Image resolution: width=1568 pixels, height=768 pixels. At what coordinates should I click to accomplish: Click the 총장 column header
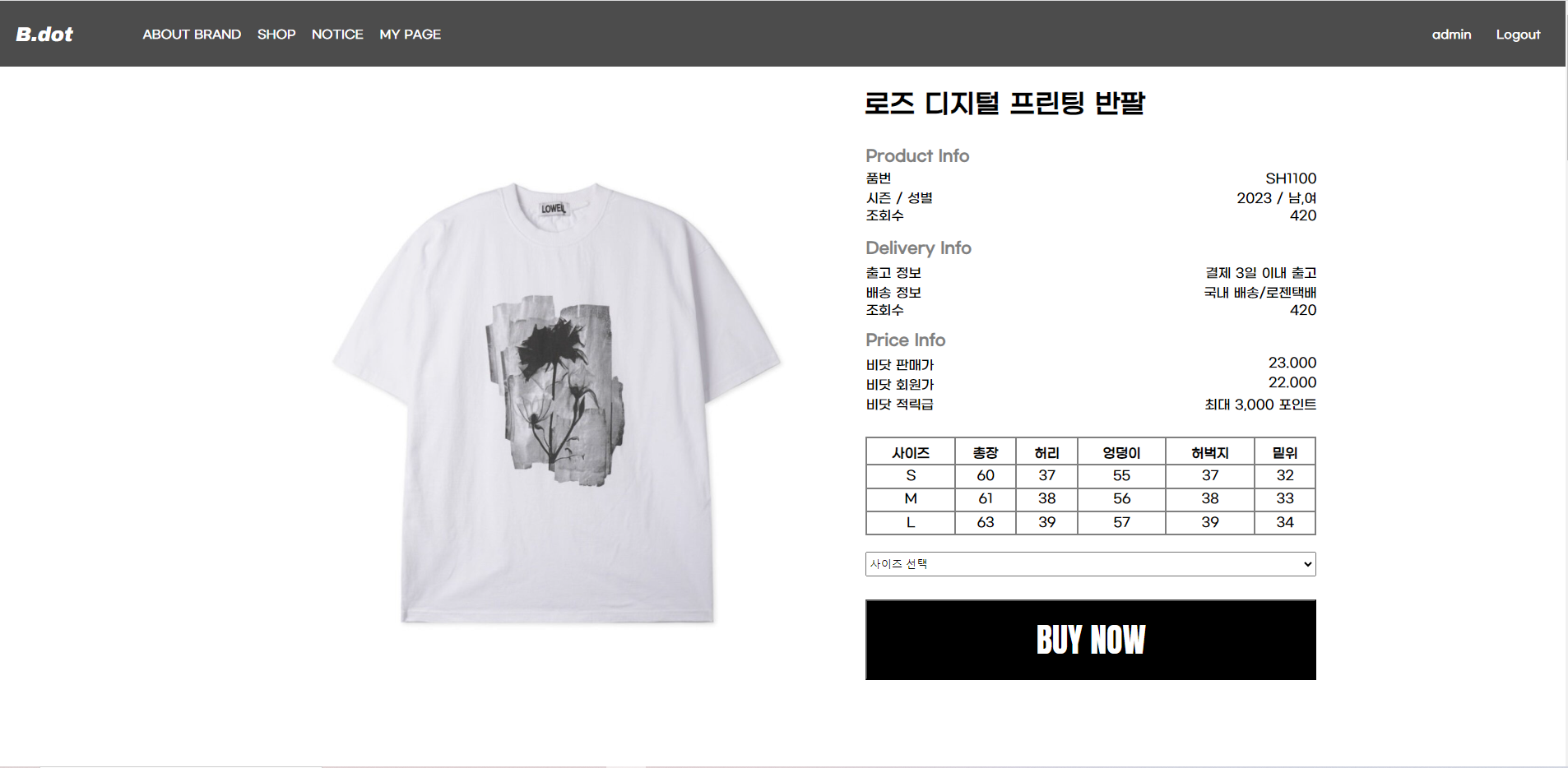986,452
